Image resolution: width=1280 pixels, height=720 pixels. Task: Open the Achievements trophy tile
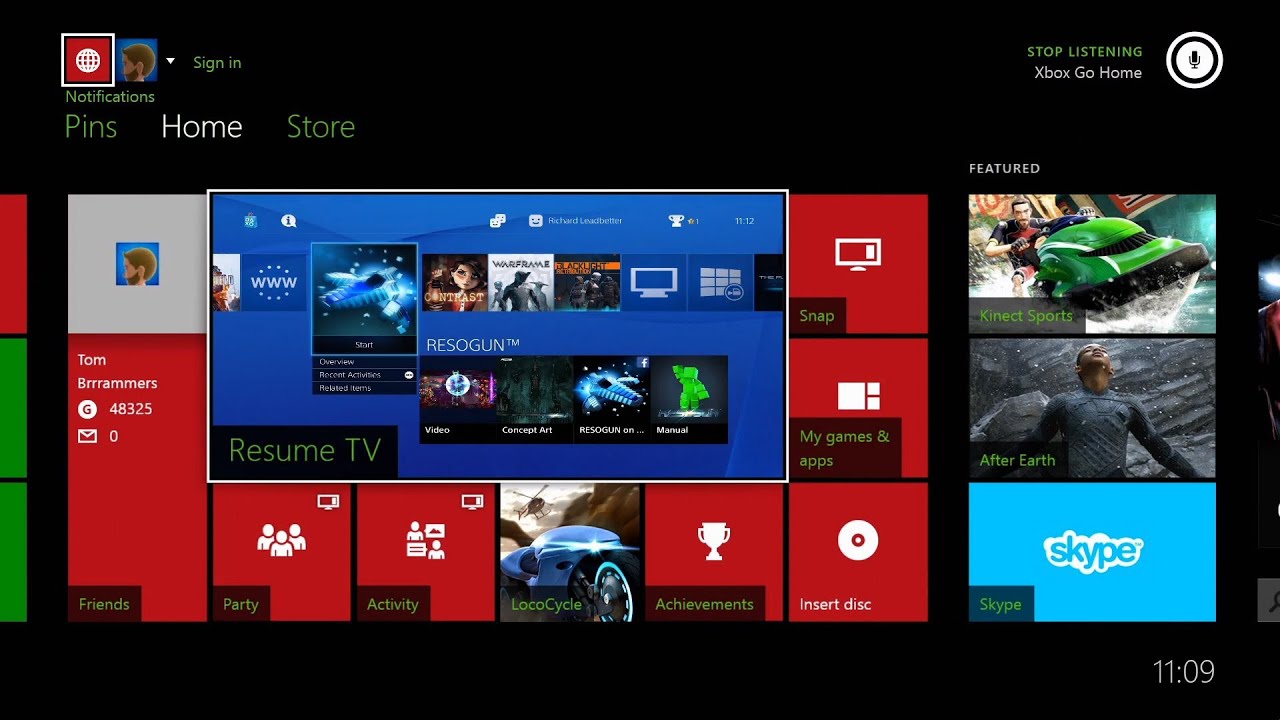click(714, 552)
